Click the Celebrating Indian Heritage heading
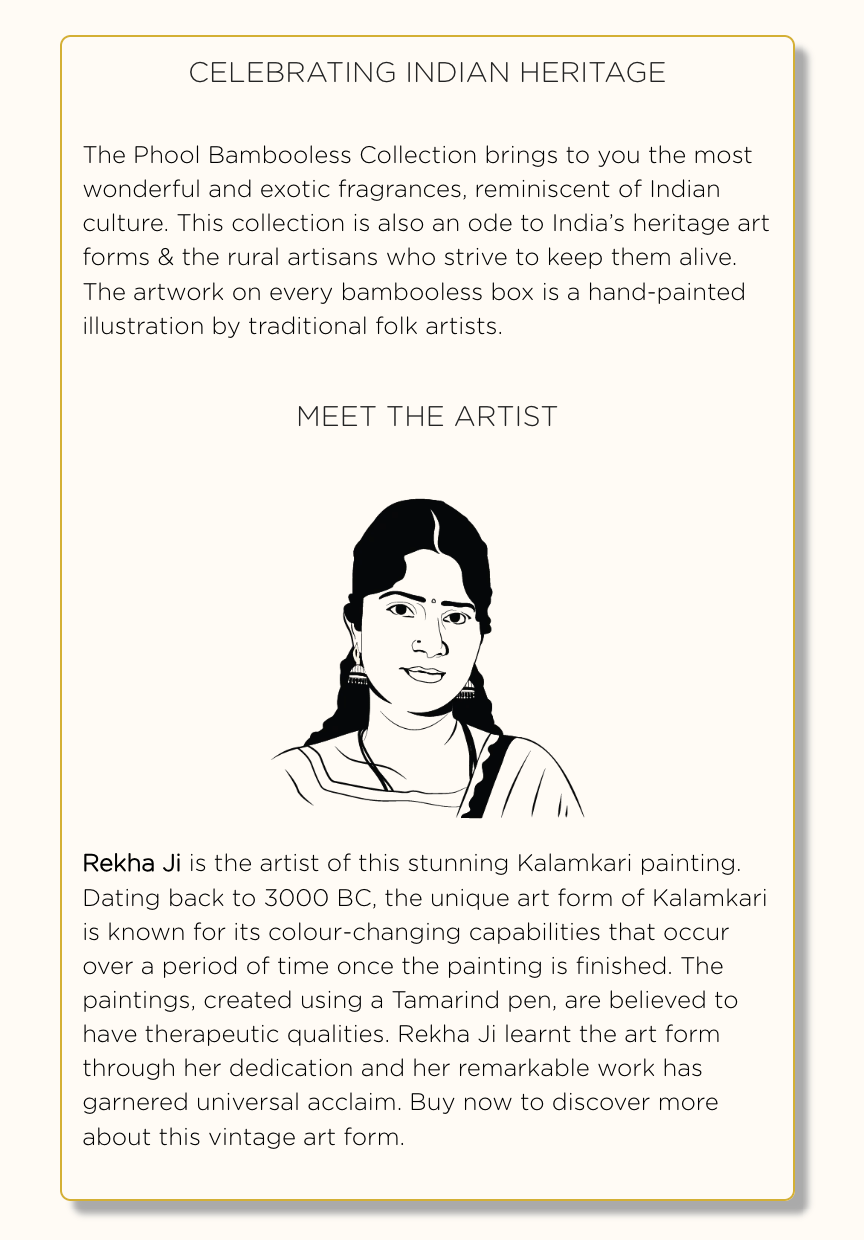The width and height of the screenshot is (864, 1240). click(x=427, y=73)
